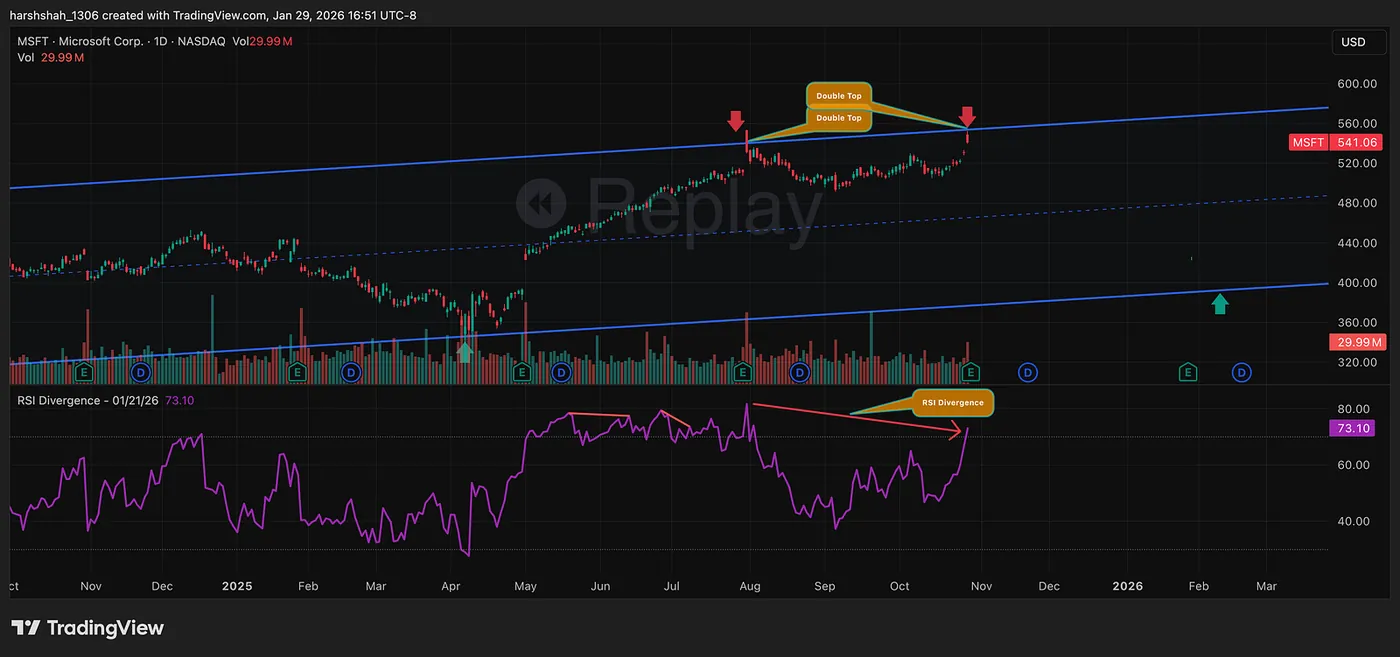Click the earnings E marker between Apr and May
This screenshot has height=657, width=1400.
521,372
